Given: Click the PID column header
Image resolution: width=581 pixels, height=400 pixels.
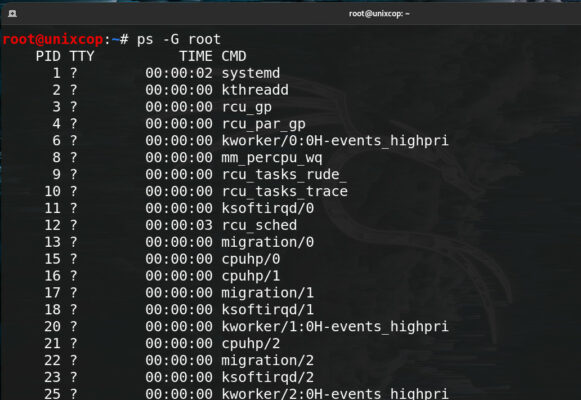Looking at the screenshot, I should pyautogui.click(x=48, y=56).
